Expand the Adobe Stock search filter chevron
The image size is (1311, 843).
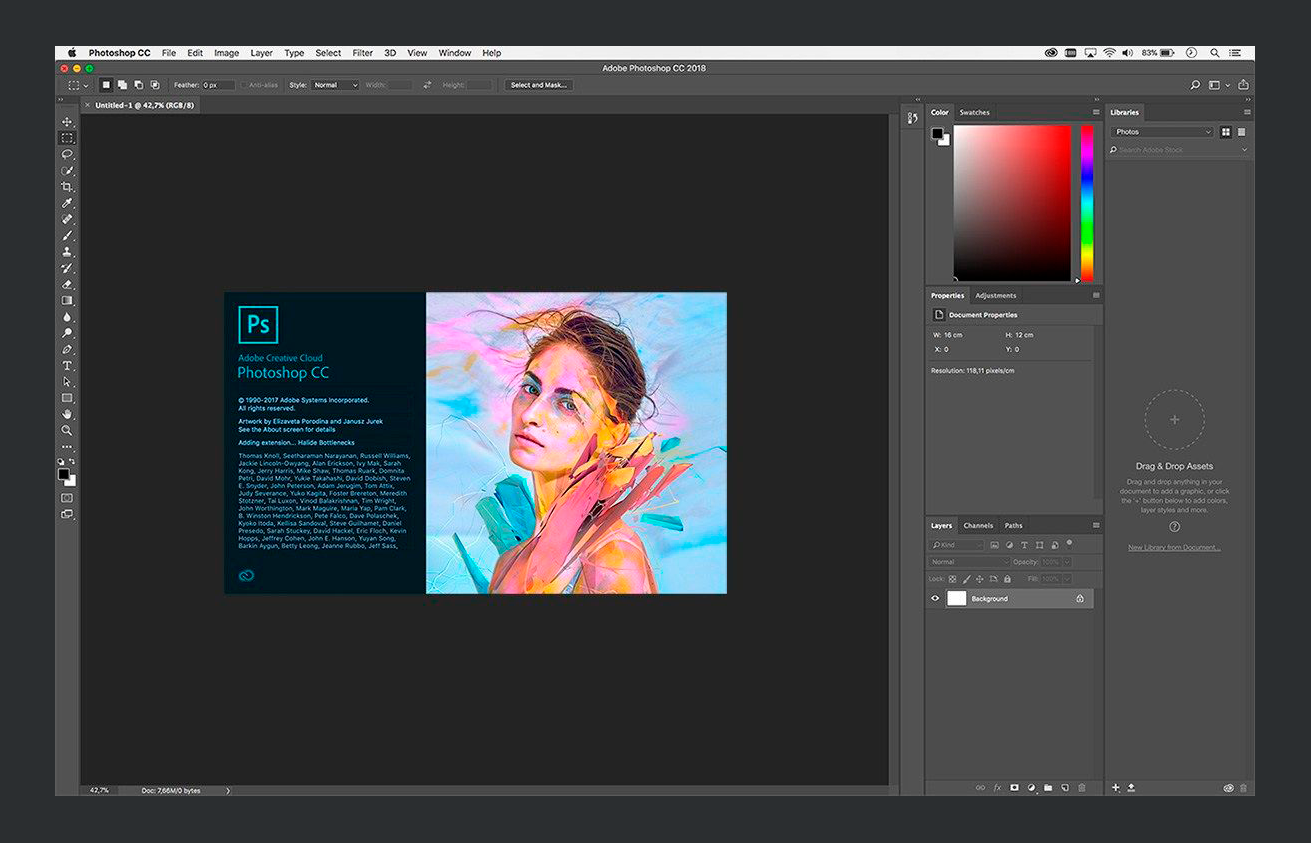coord(1244,150)
